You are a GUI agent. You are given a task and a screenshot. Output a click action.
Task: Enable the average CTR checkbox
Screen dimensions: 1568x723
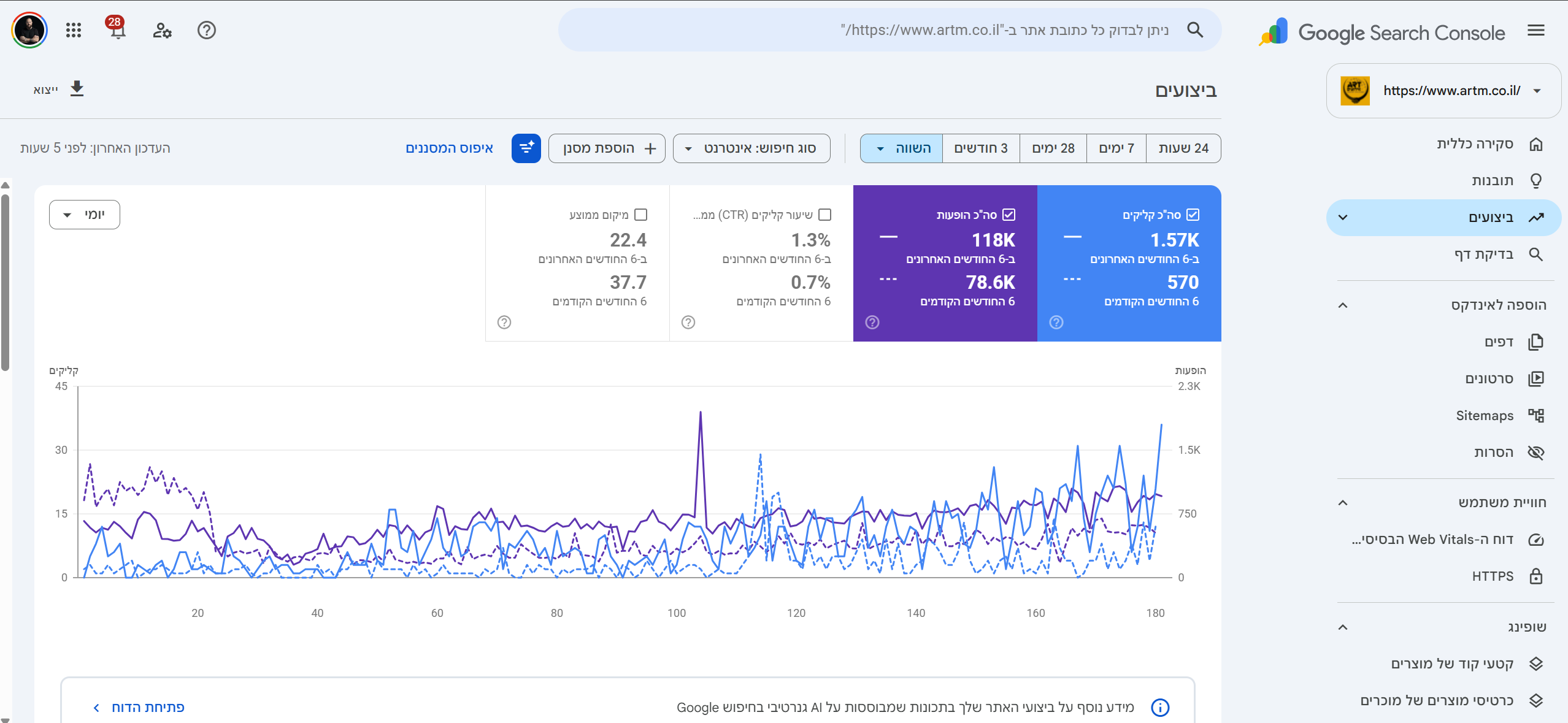tap(825, 215)
